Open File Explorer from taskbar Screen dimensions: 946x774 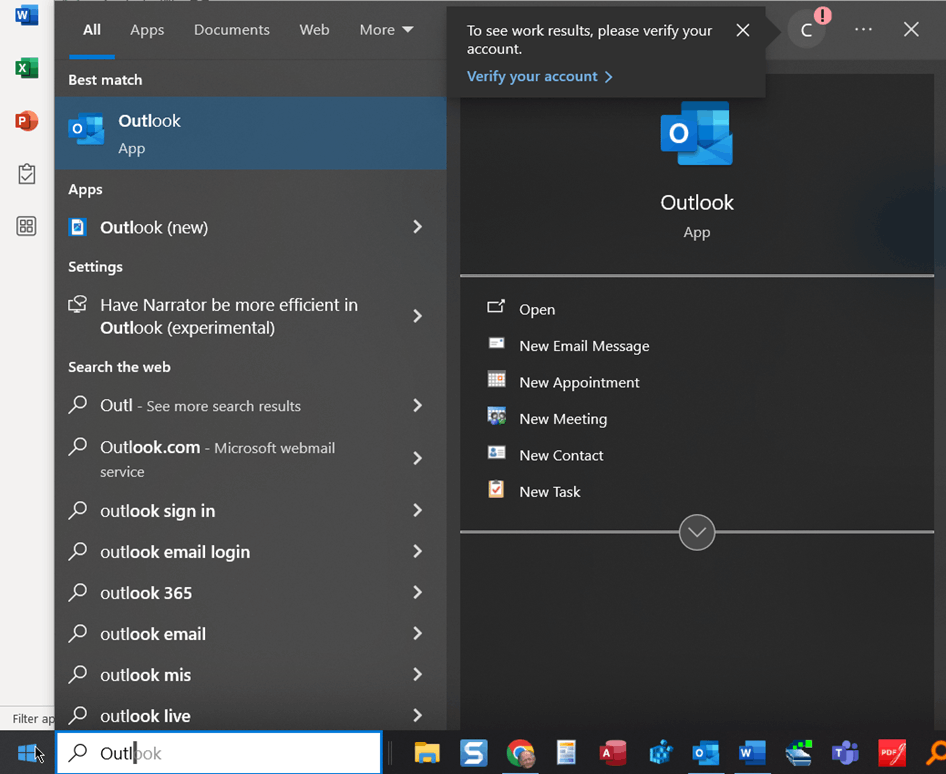point(427,753)
